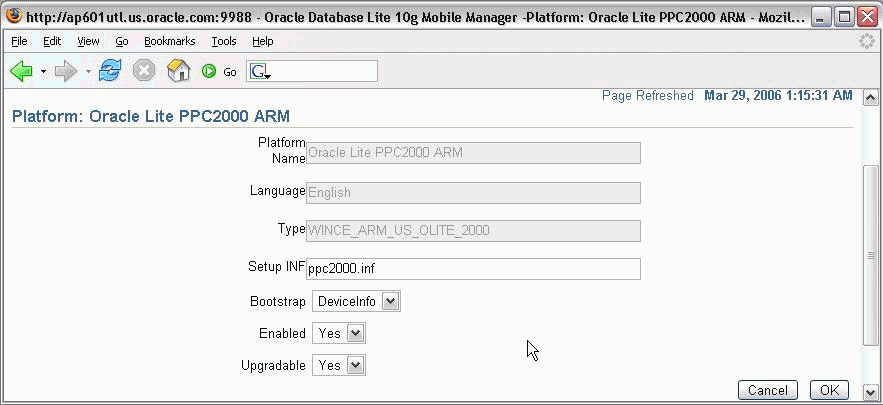Click the throbber activity indicator icon

click(866, 41)
